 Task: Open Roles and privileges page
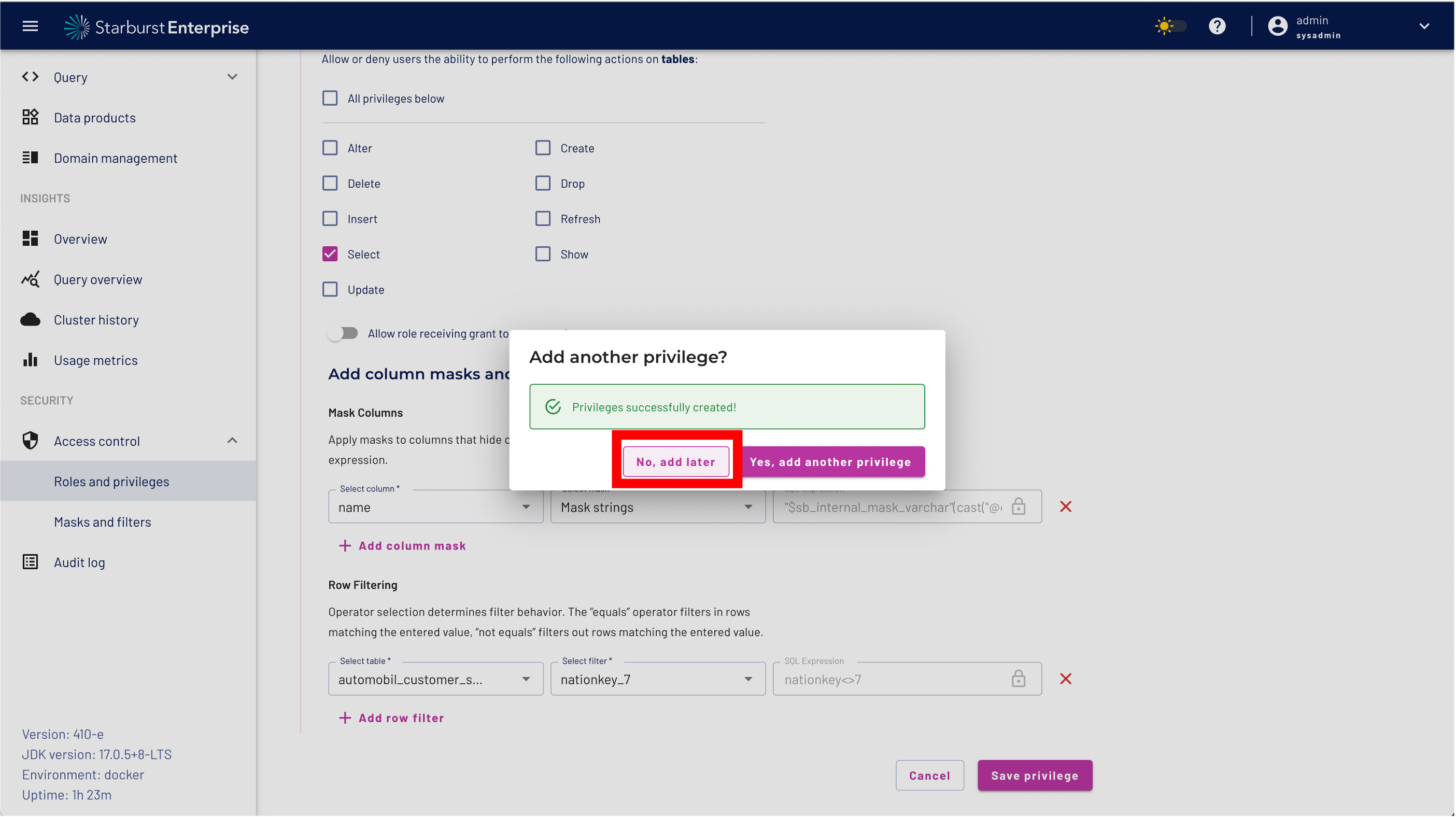(111, 481)
